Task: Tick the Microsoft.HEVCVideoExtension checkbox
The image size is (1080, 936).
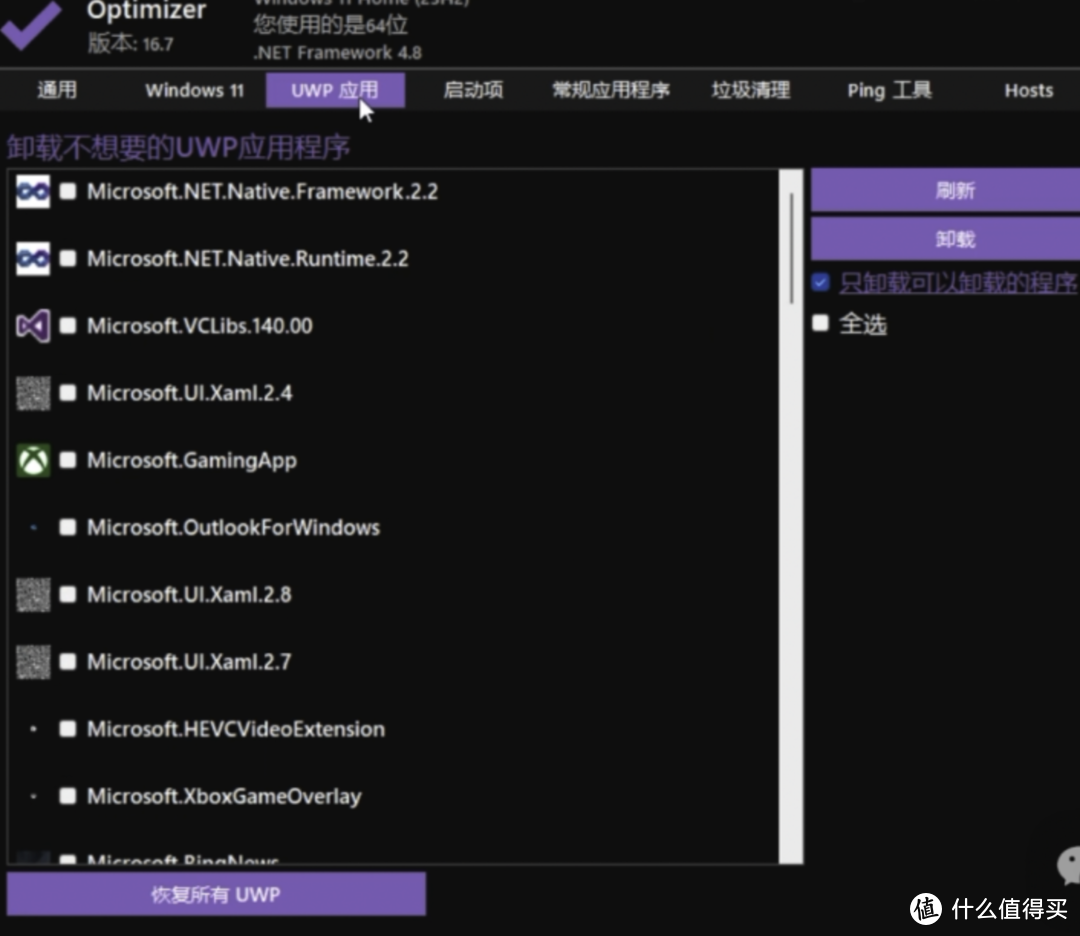Action: click(68, 729)
